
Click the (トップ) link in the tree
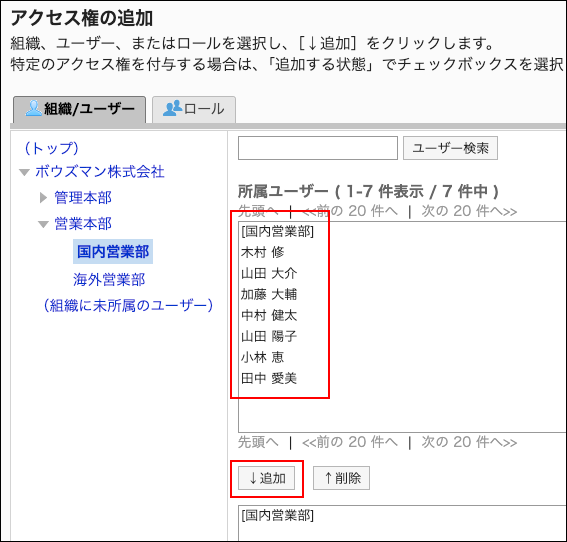[51, 148]
